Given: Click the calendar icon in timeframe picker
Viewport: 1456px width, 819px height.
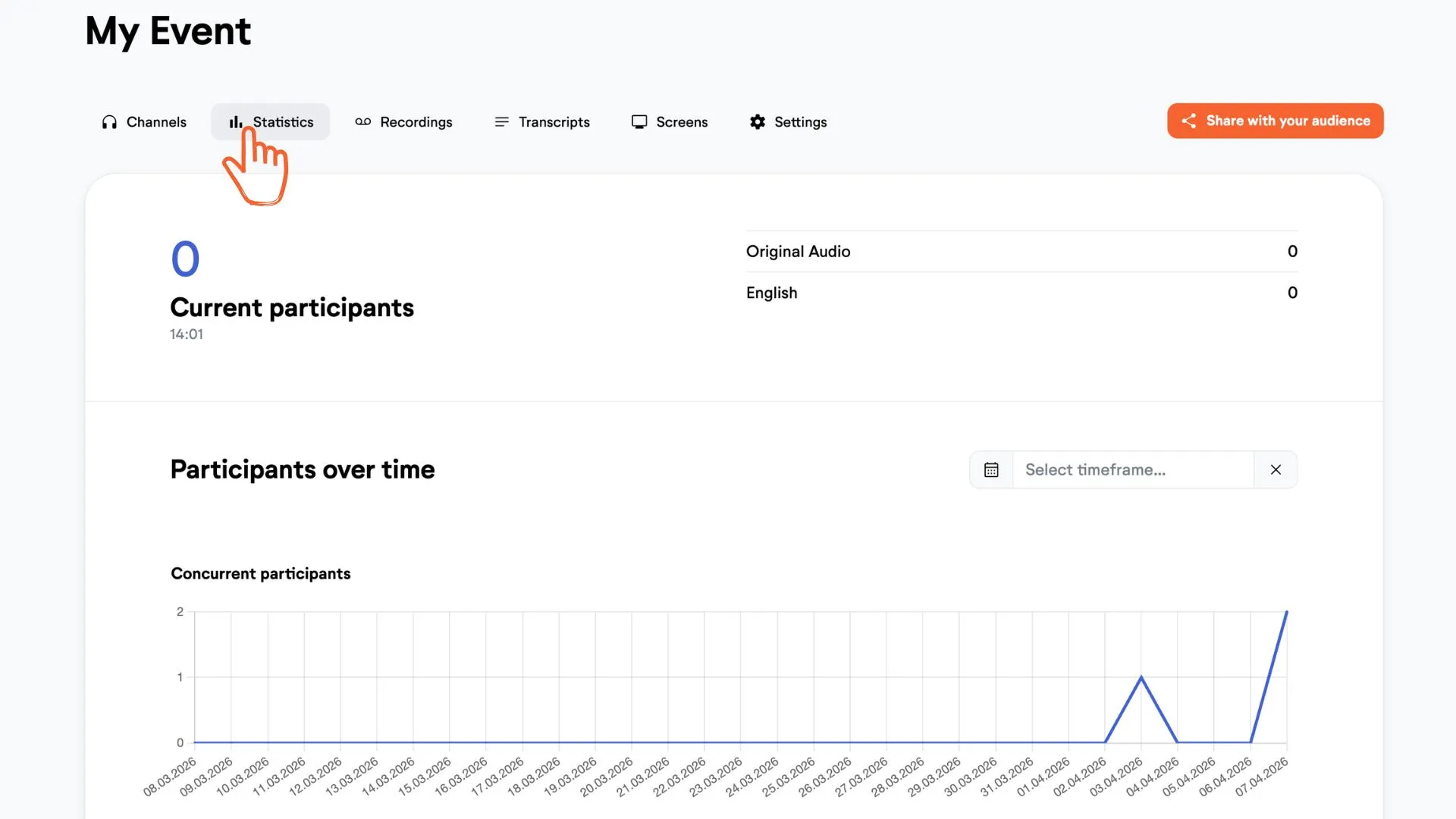Looking at the screenshot, I should tap(991, 470).
